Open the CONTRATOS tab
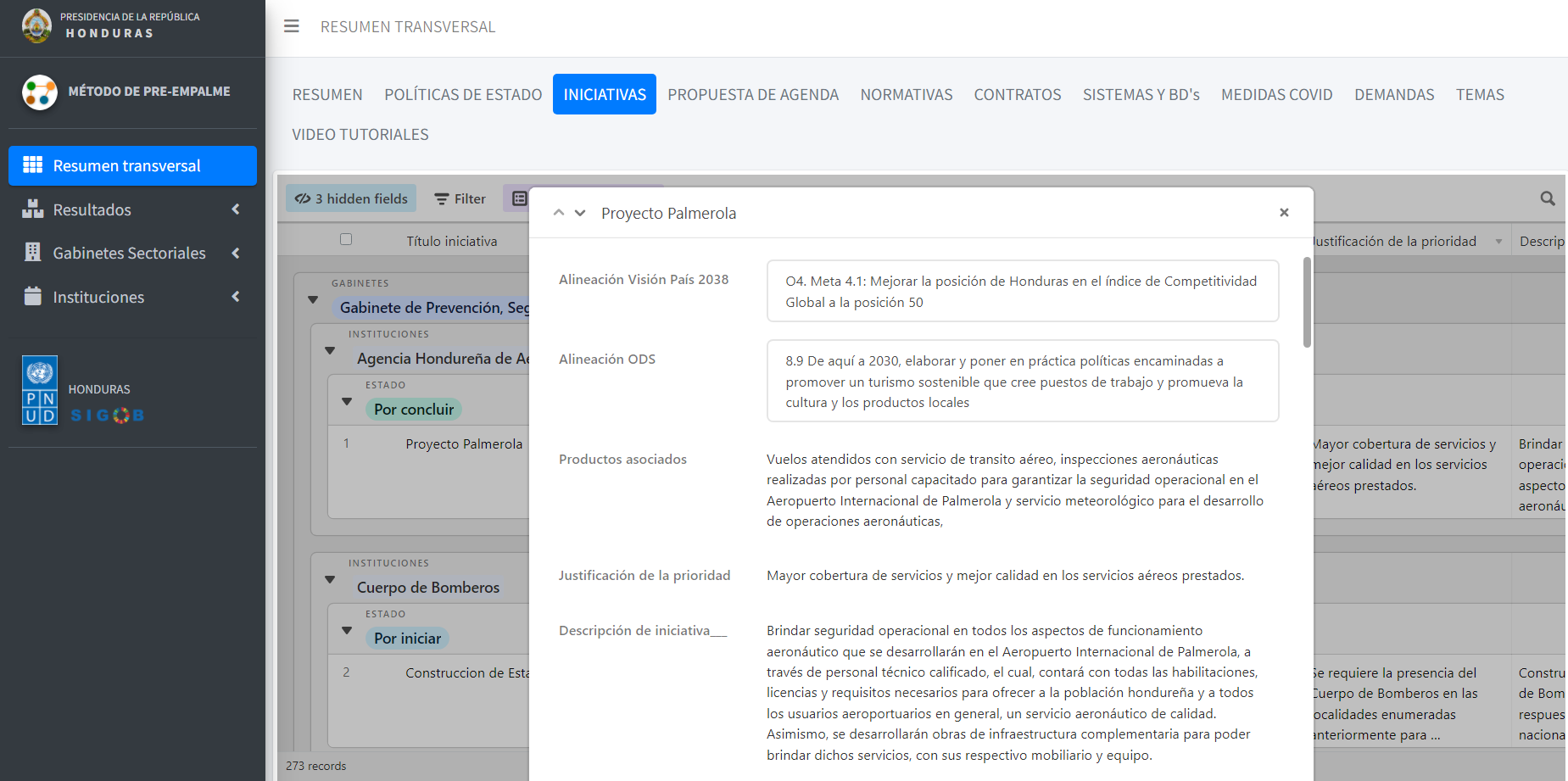 click(x=1018, y=94)
